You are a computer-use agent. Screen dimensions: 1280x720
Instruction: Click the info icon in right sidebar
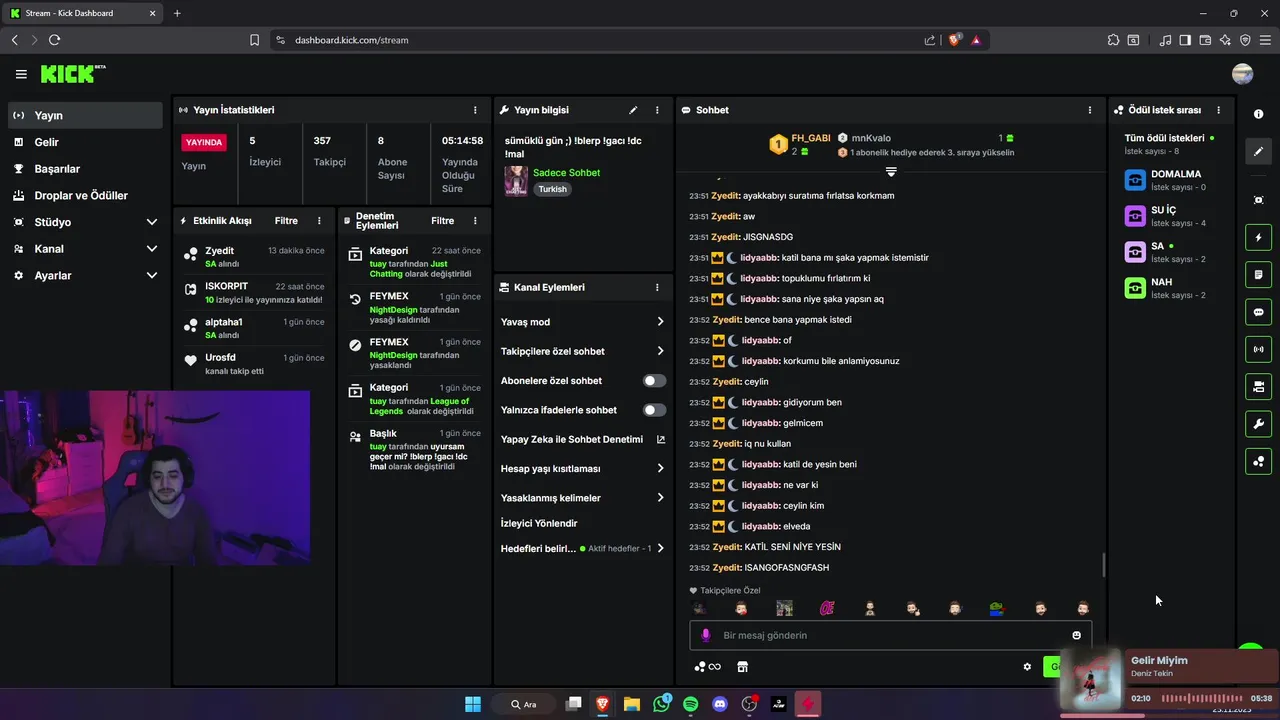click(x=1259, y=114)
